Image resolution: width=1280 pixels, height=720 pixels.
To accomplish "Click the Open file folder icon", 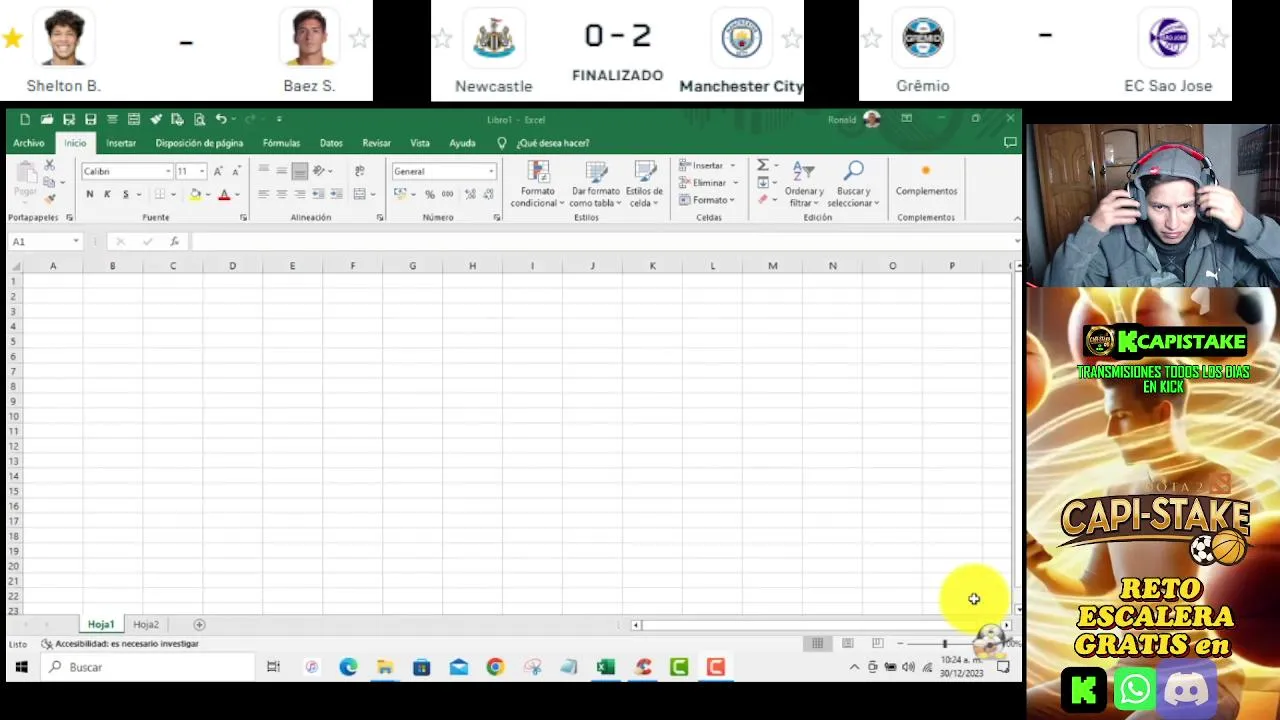I will click(47, 119).
